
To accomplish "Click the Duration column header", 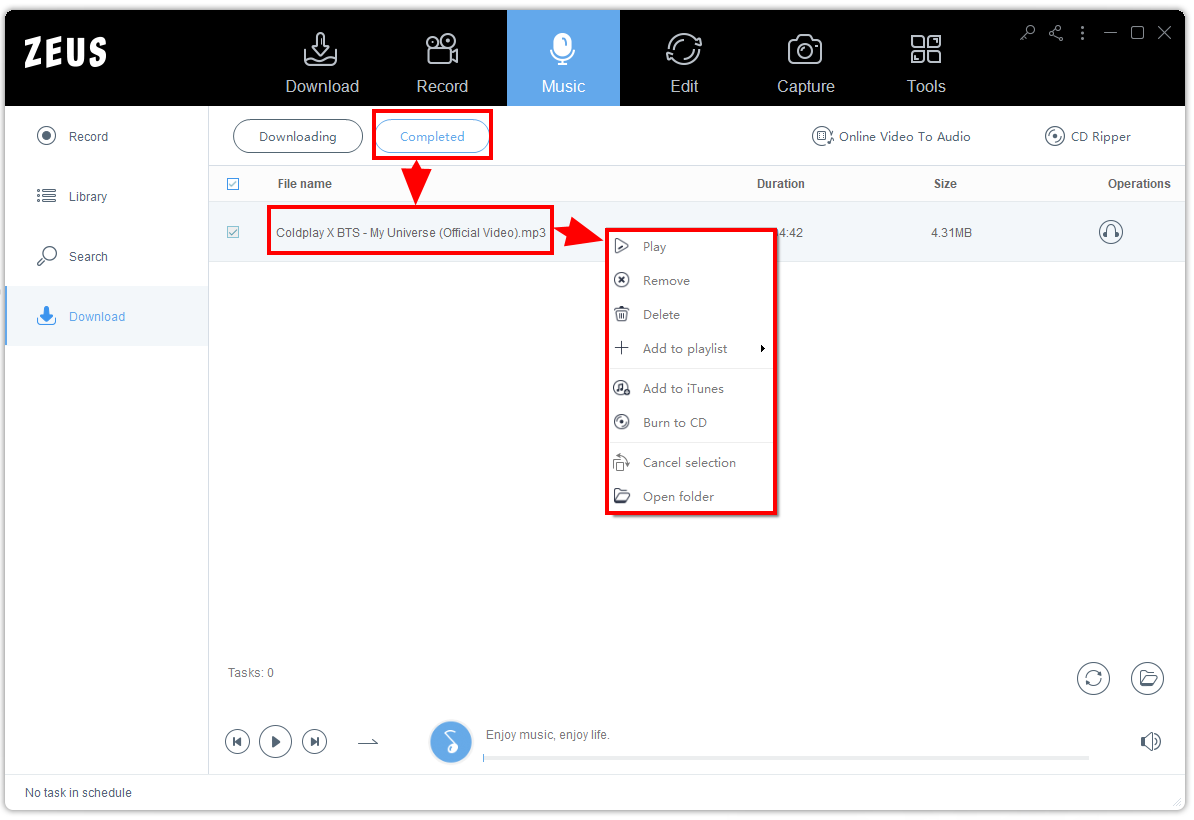I will 781,183.
